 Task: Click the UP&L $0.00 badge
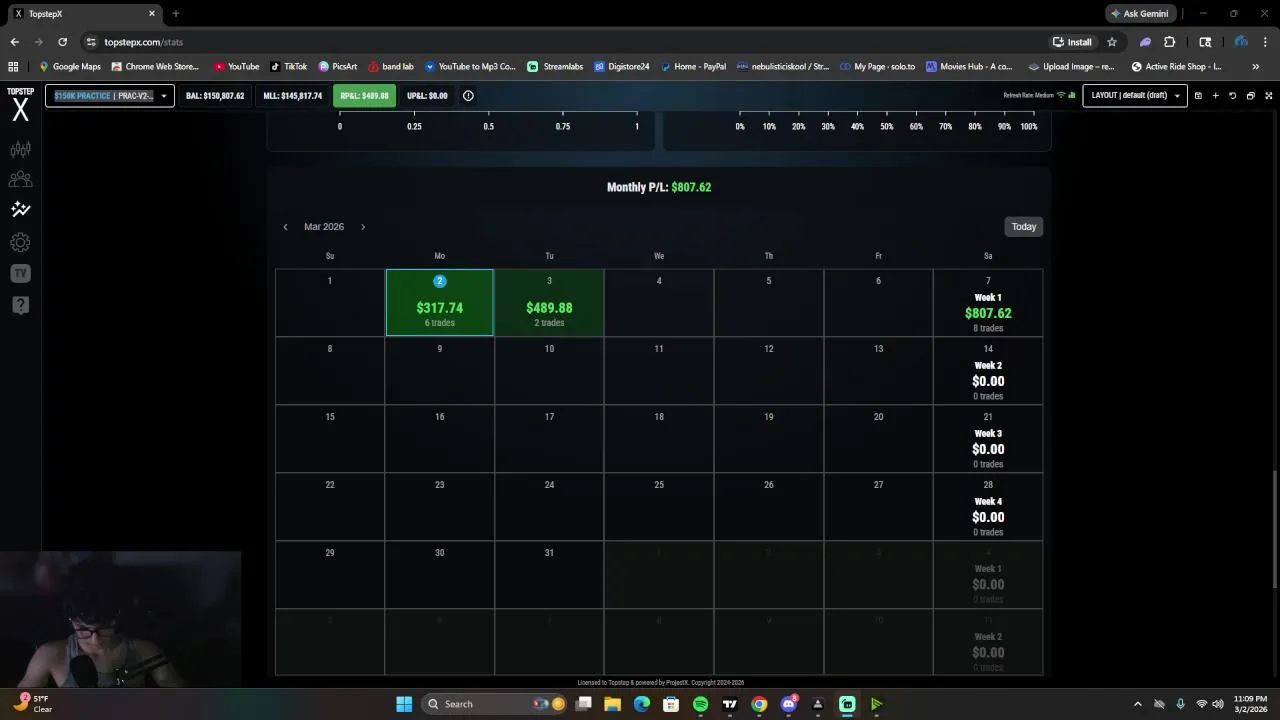coord(427,96)
